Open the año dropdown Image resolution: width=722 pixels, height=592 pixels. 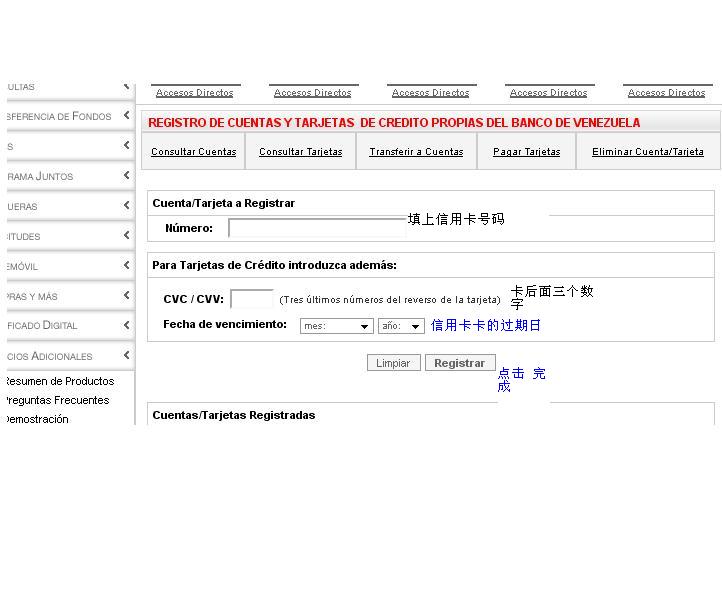click(x=401, y=326)
